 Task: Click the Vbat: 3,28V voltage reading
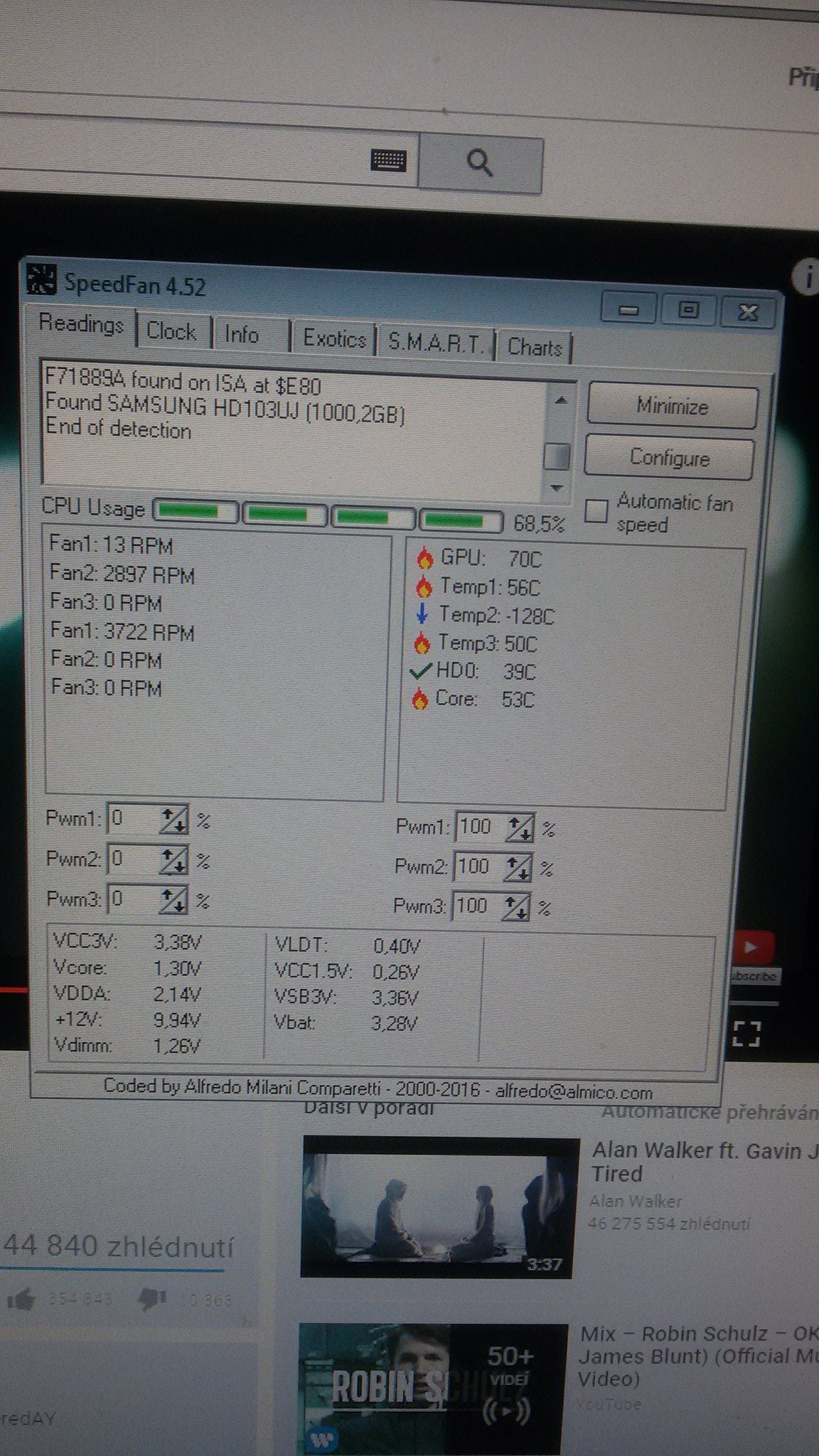pos(346,1023)
